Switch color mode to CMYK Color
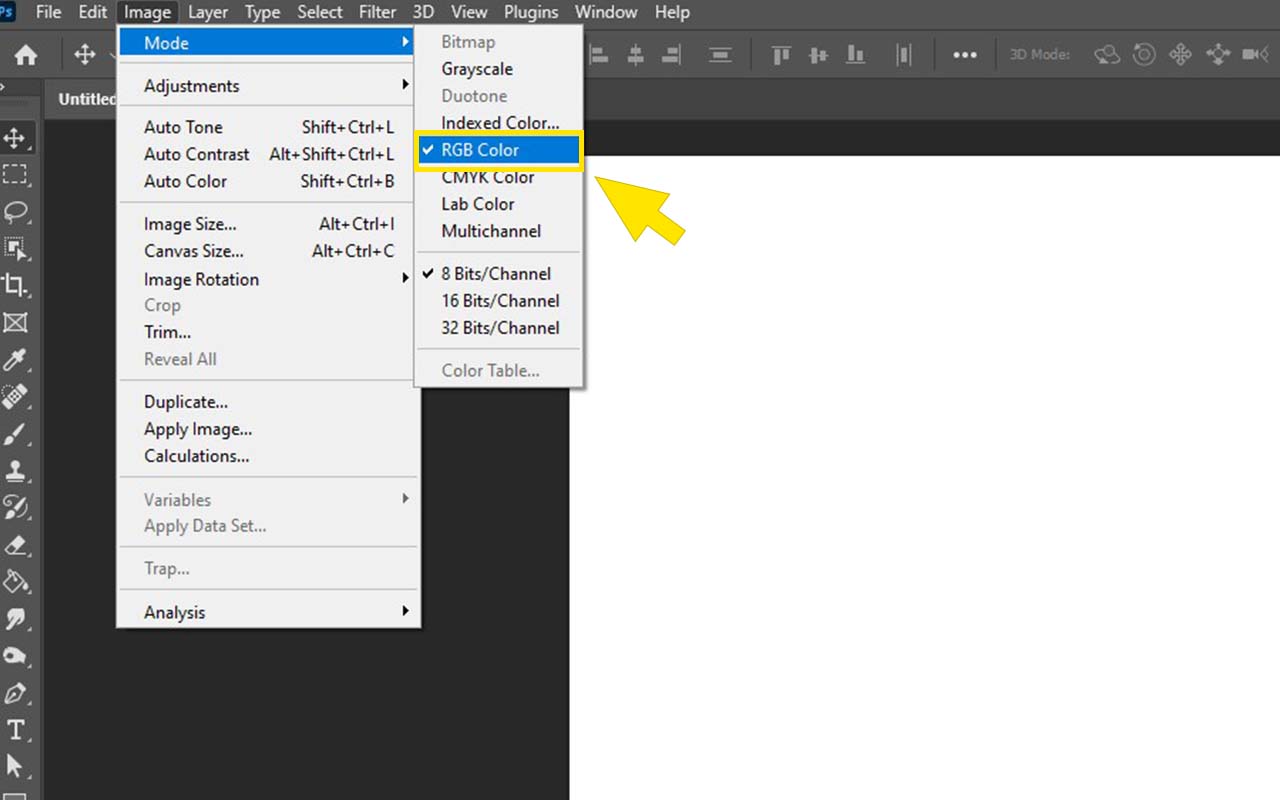Screen dimensions: 1280x800 pos(486,177)
